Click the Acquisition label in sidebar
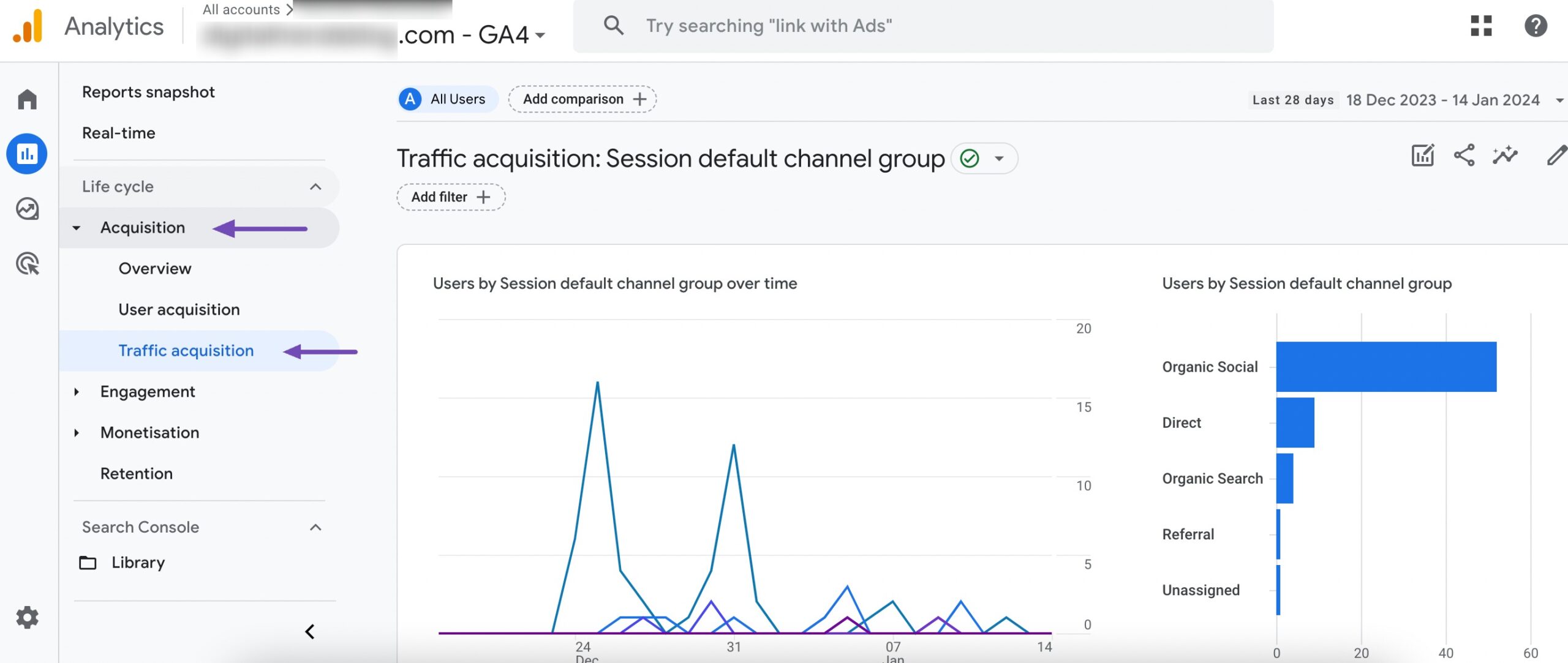The height and width of the screenshot is (663, 1568). coord(143,228)
